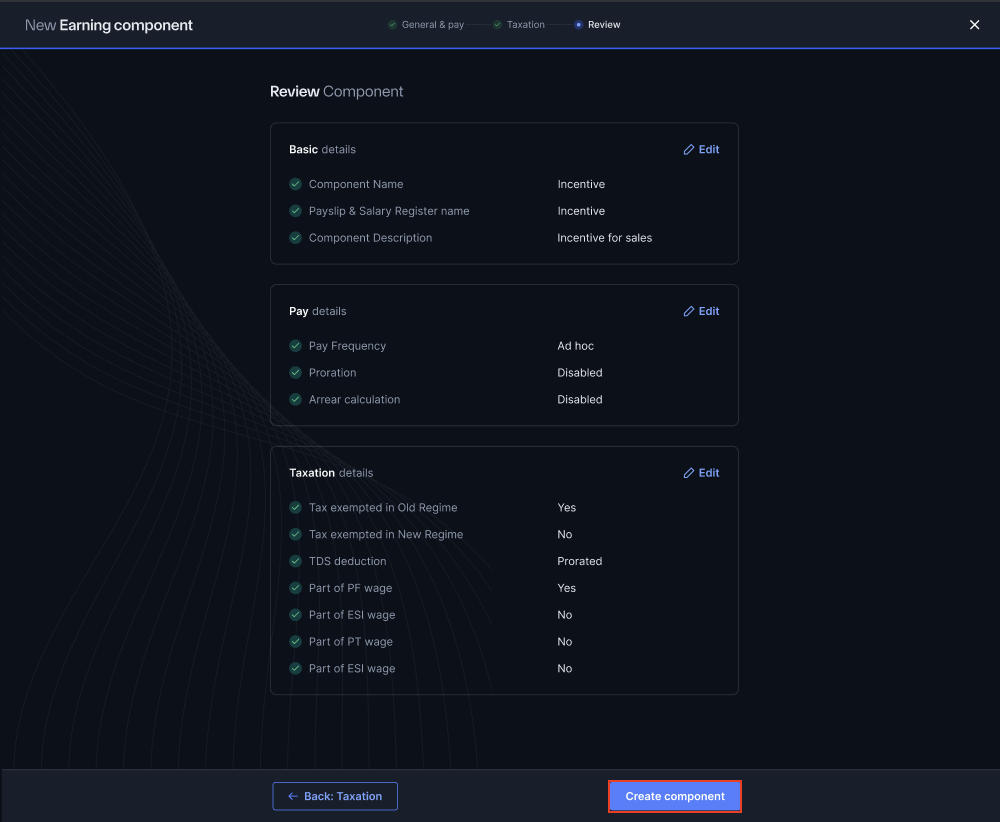Click the check icon beside Proration
This screenshot has height=822, width=1000.
[295, 373]
